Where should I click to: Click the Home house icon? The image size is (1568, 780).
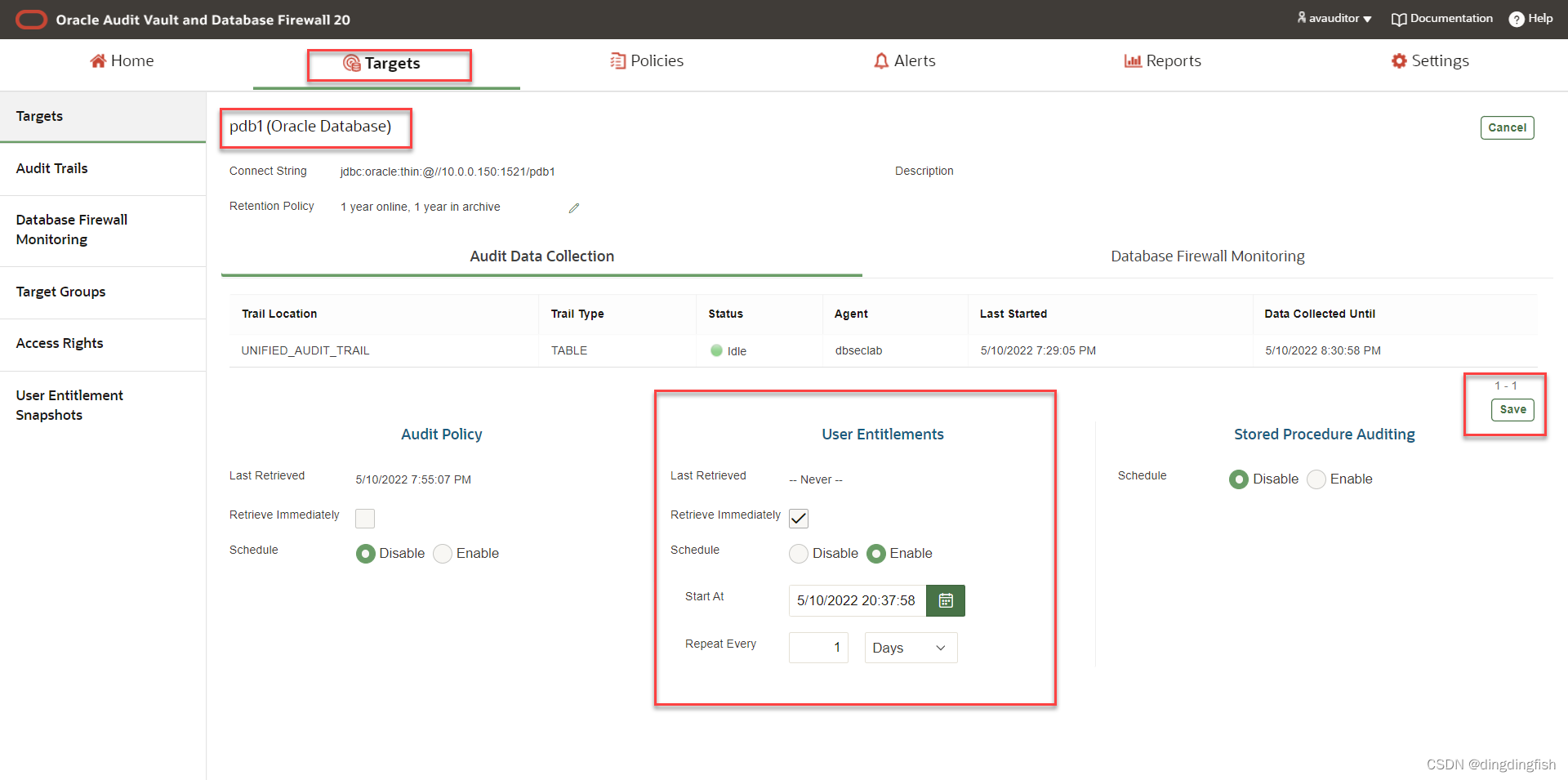98,61
